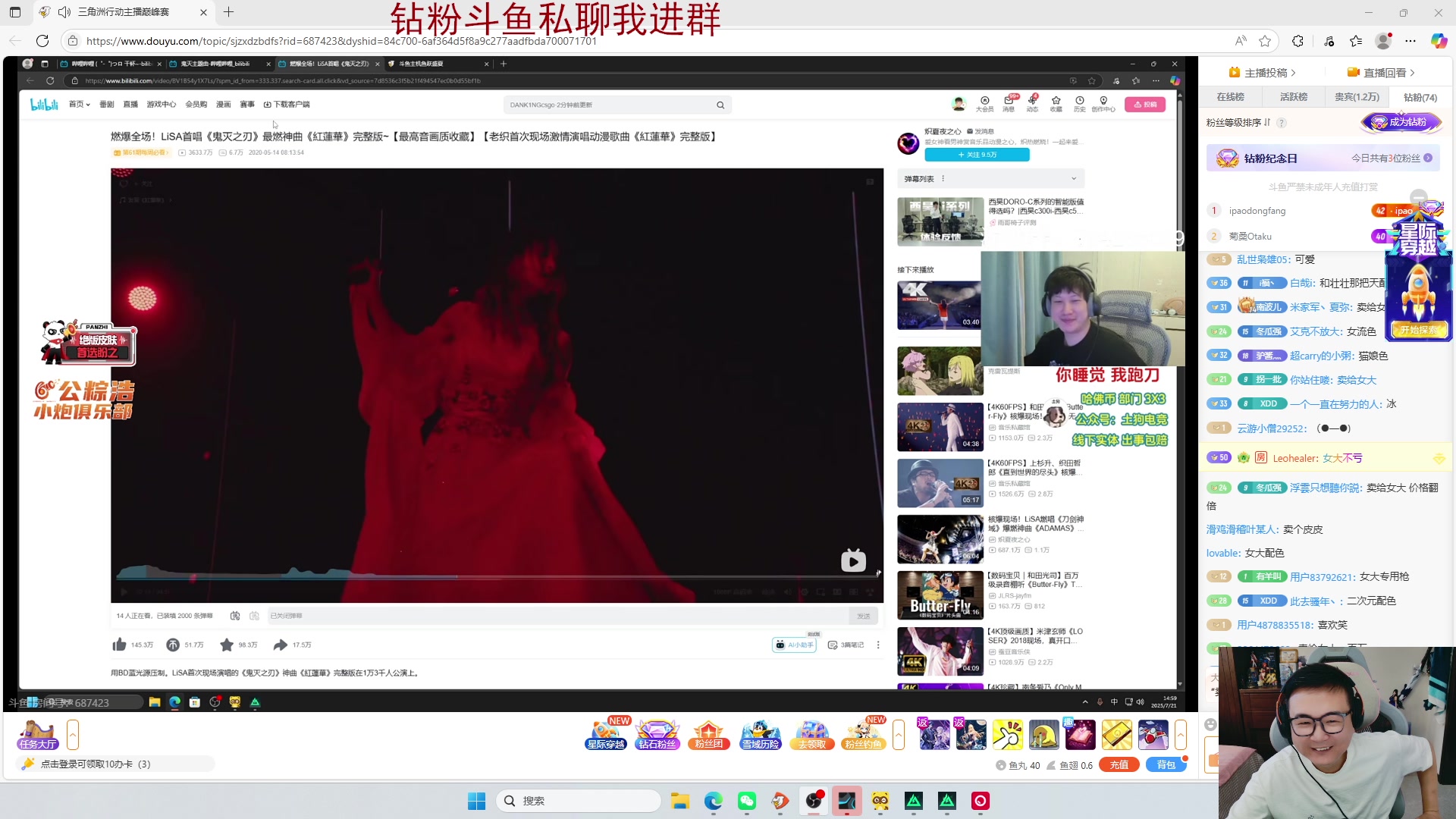
Task: Open 任务大厅 icon
Action: 38,735
